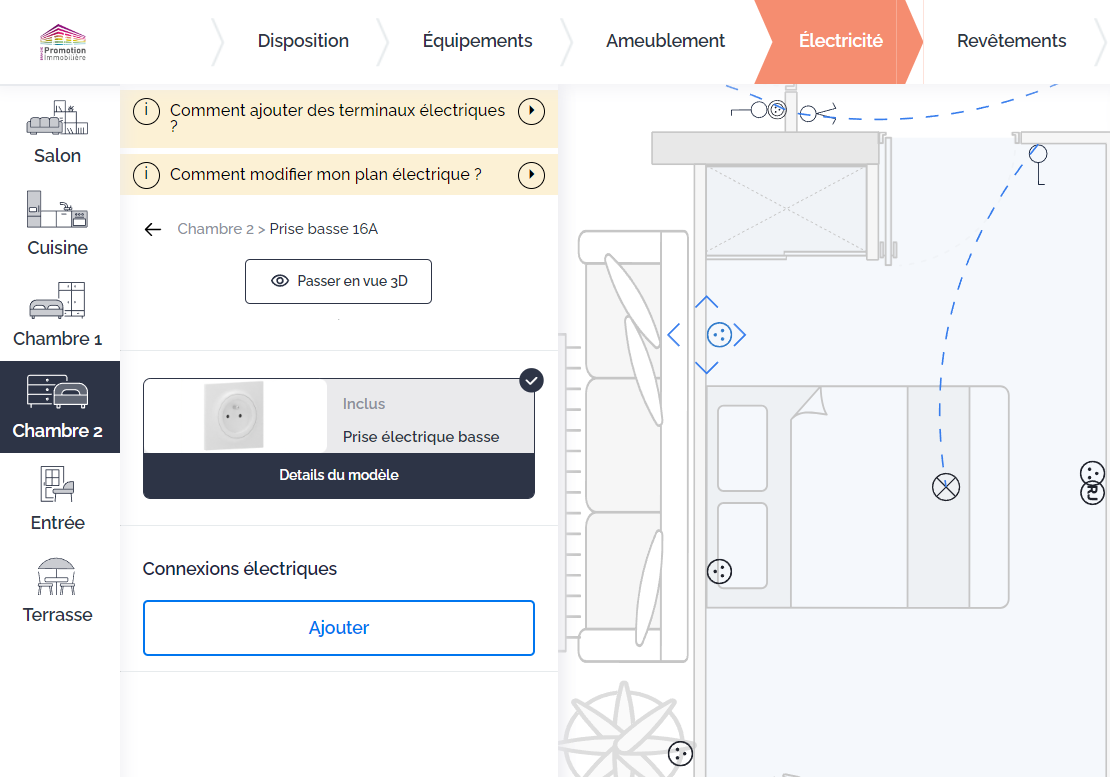Click the socket product thumbnail image
This screenshot has width=1110, height=777.
[235, 416]
